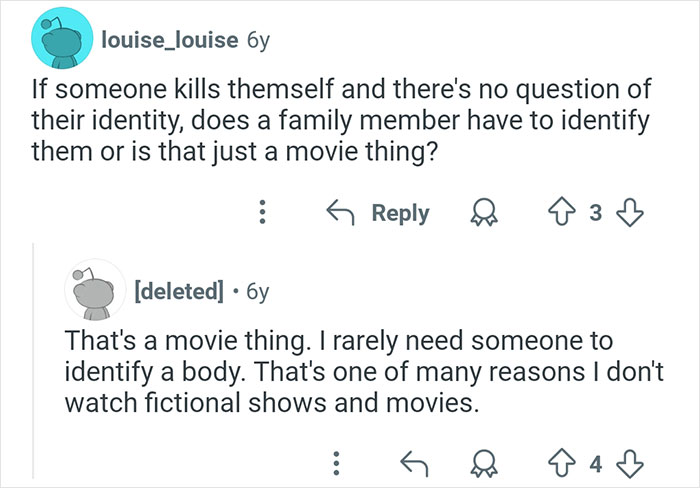Give award to louise_louise comment
Image resolution: width=700 pixels, height=488 pixels.
click(x=486, y=213)
